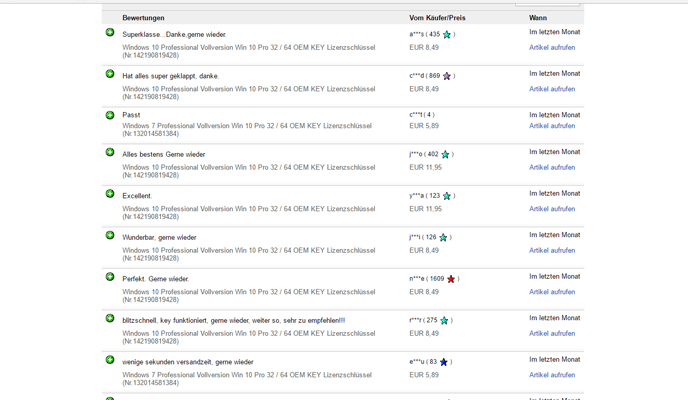Image resolution: width=688 pixels, height=400 pixels.
Task: Click positive rating icon next to 'Passt'
Action: (110, 115)
